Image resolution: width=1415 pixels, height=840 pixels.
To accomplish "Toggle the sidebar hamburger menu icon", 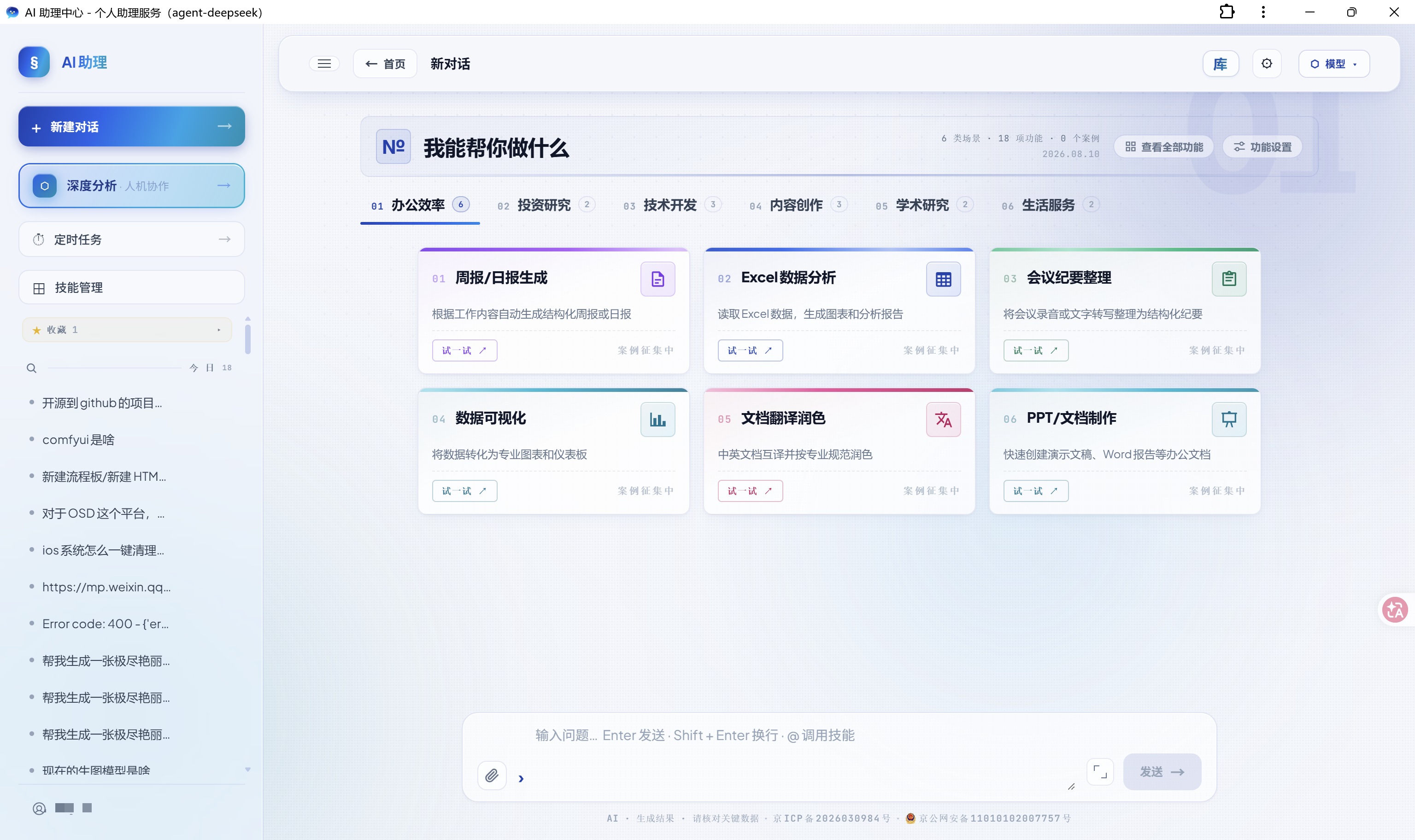I will (x=324, y=64).
